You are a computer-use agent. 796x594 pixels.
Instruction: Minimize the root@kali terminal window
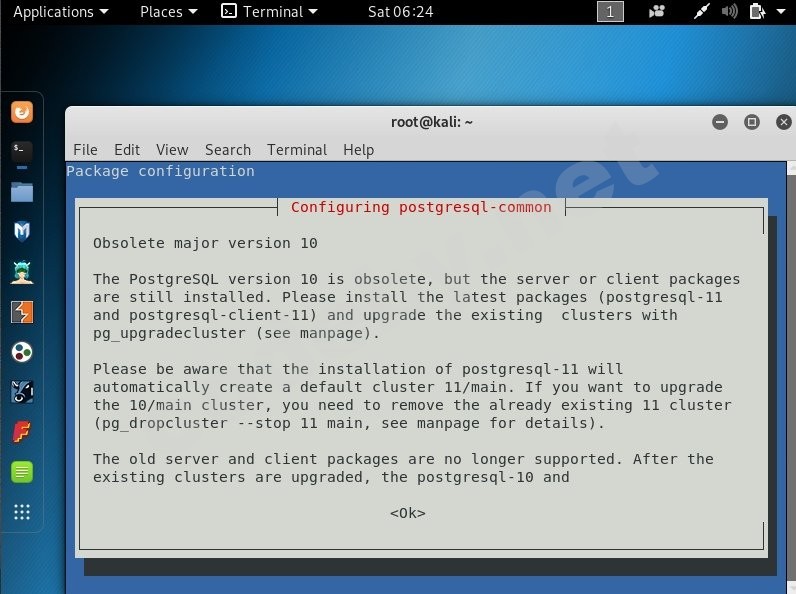point(720,122)
